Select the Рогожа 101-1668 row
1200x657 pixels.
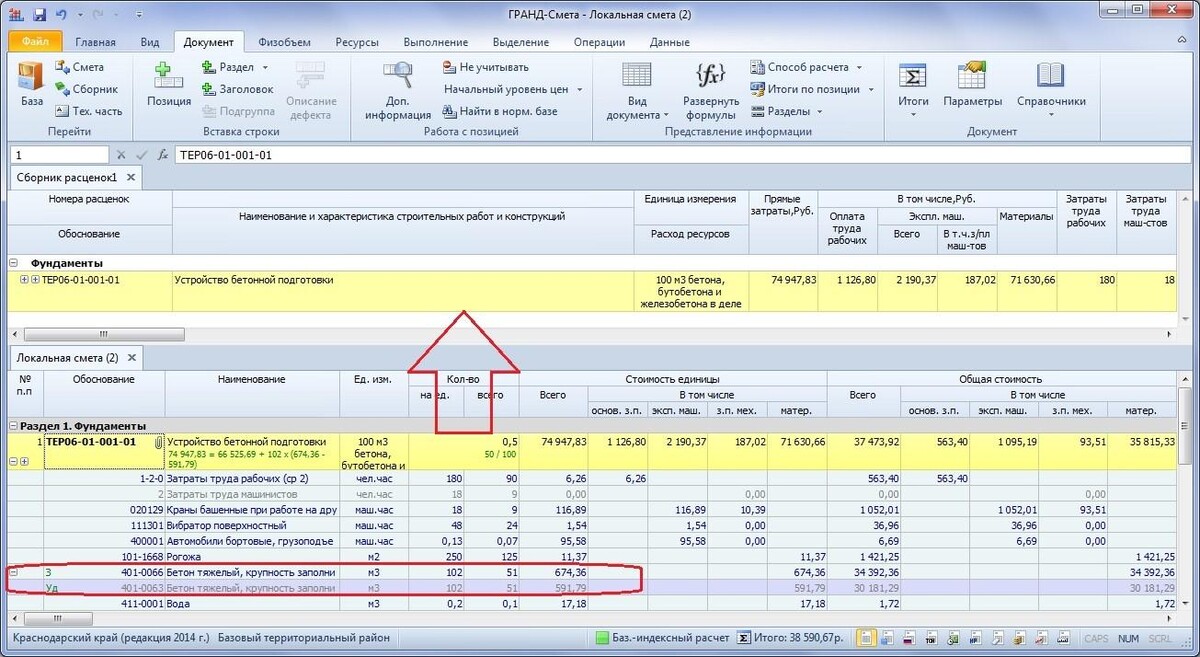point(592,556)
